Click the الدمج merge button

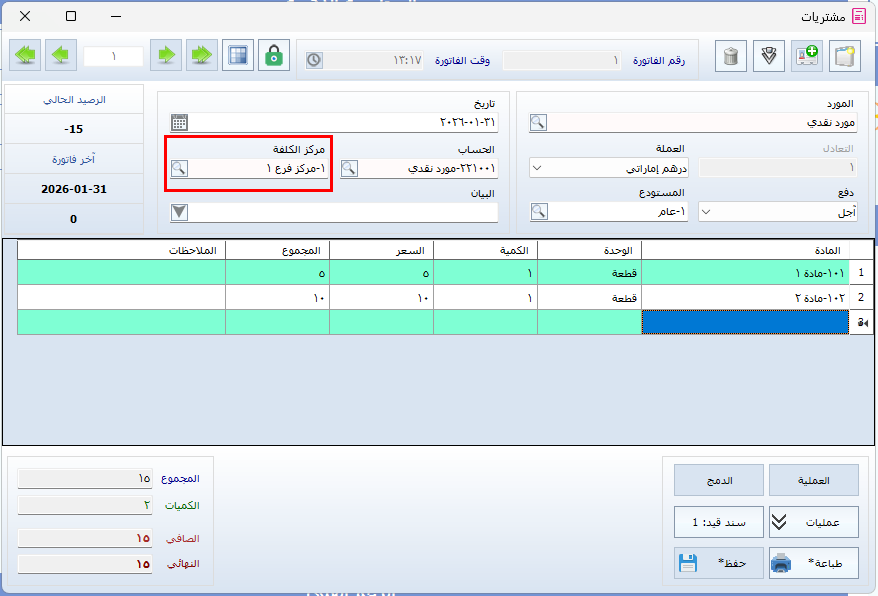click(x=719, y=480)
